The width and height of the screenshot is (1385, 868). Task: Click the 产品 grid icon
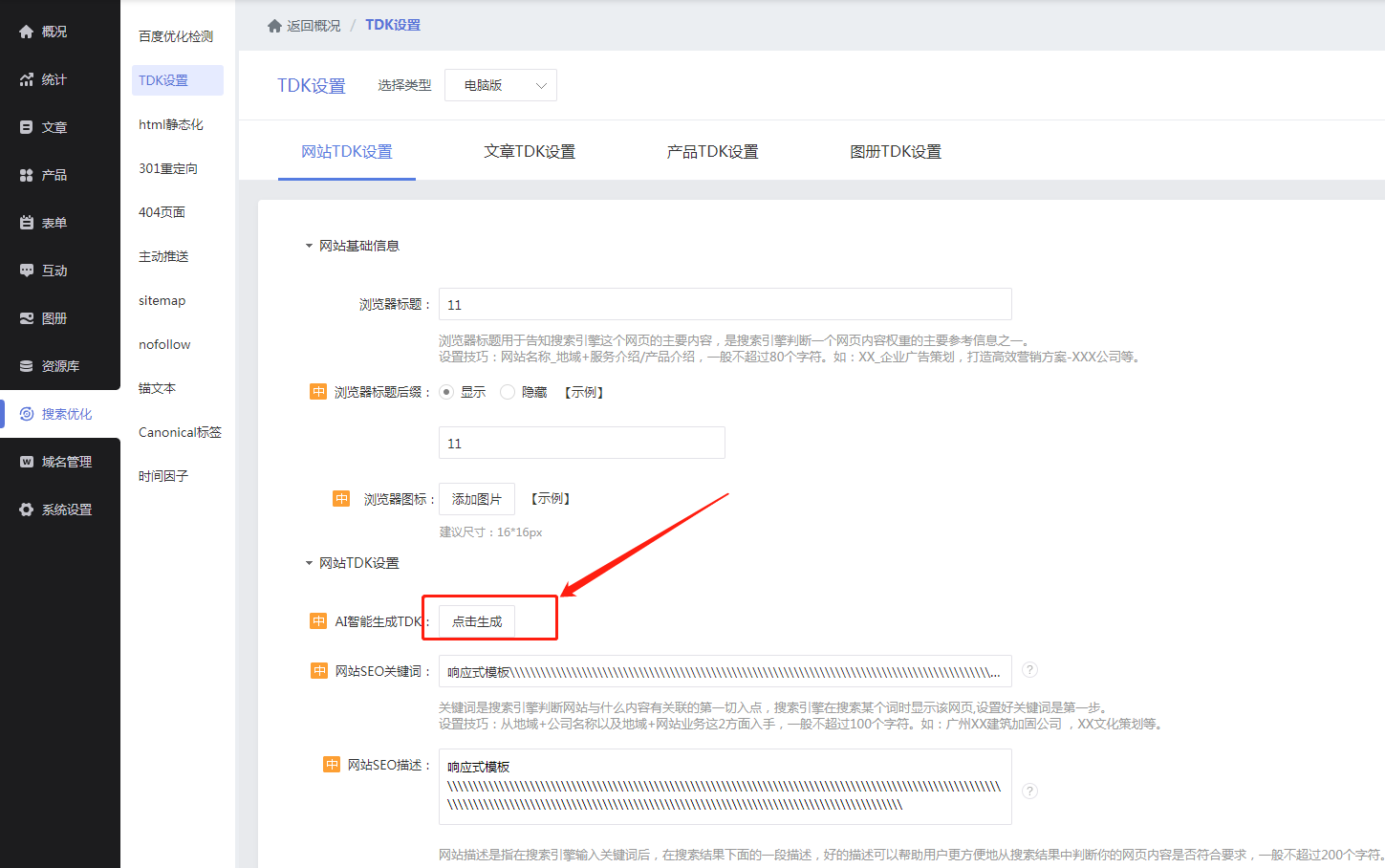pos(27,175)
